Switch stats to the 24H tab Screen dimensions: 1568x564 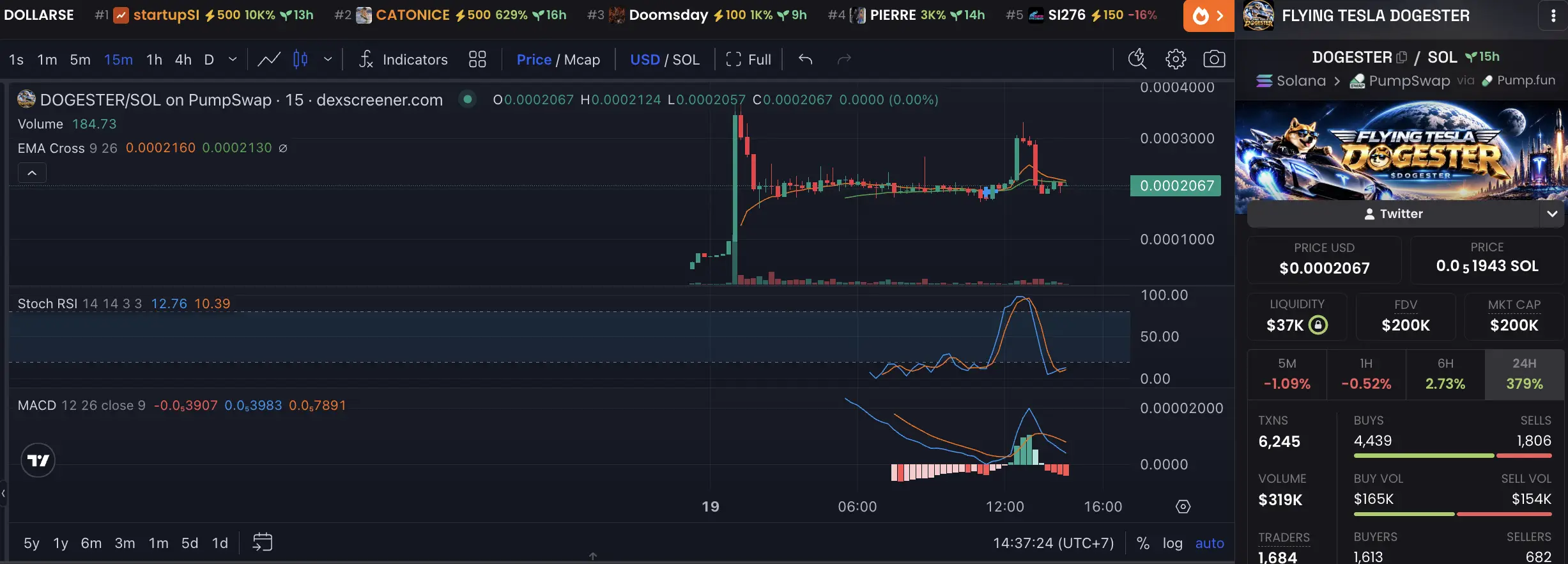click(1525, 375)
